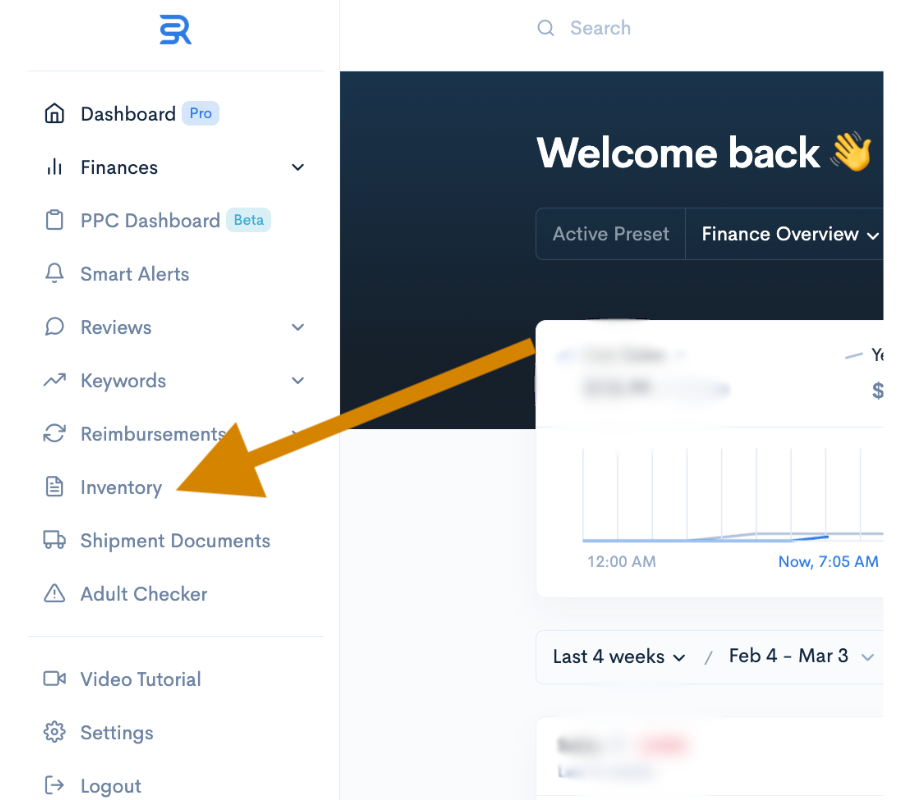Click the warning triangle Adult Checker icon
900x800 pixels.
pyautogui.click(x=54, y=594)
